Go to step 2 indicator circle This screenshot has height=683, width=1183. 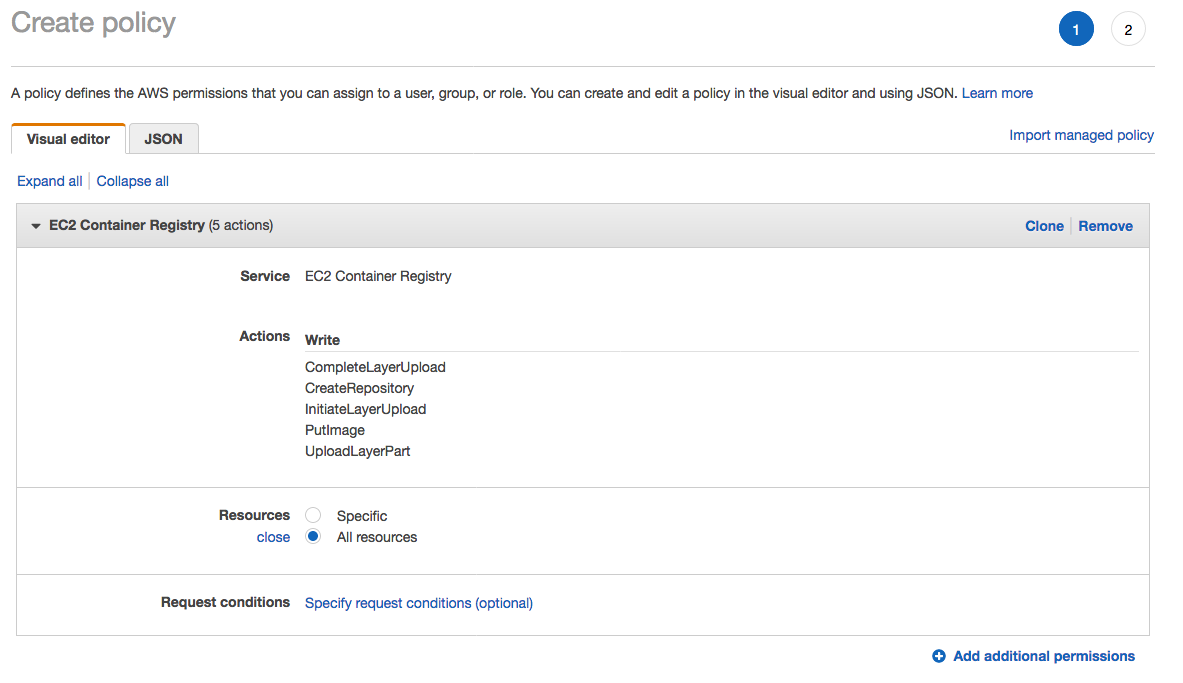point(1128,29)
